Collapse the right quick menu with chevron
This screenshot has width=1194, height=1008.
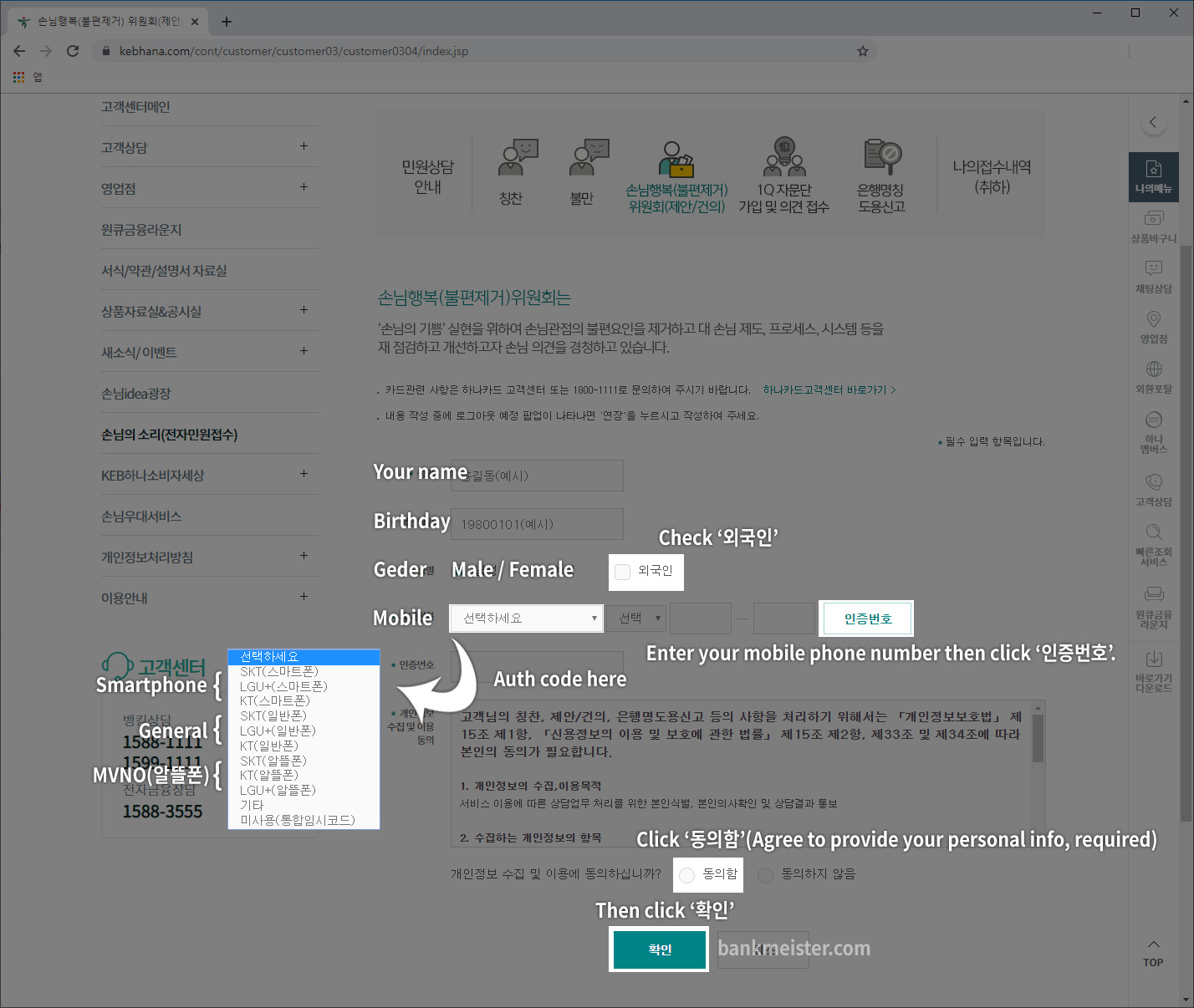coord(1153,122)
